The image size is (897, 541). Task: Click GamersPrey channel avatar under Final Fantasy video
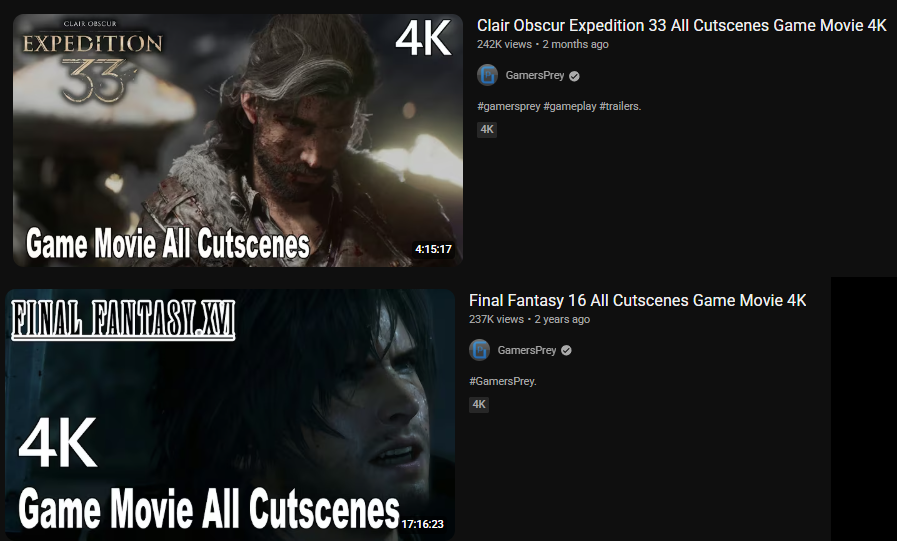[479, 350]
